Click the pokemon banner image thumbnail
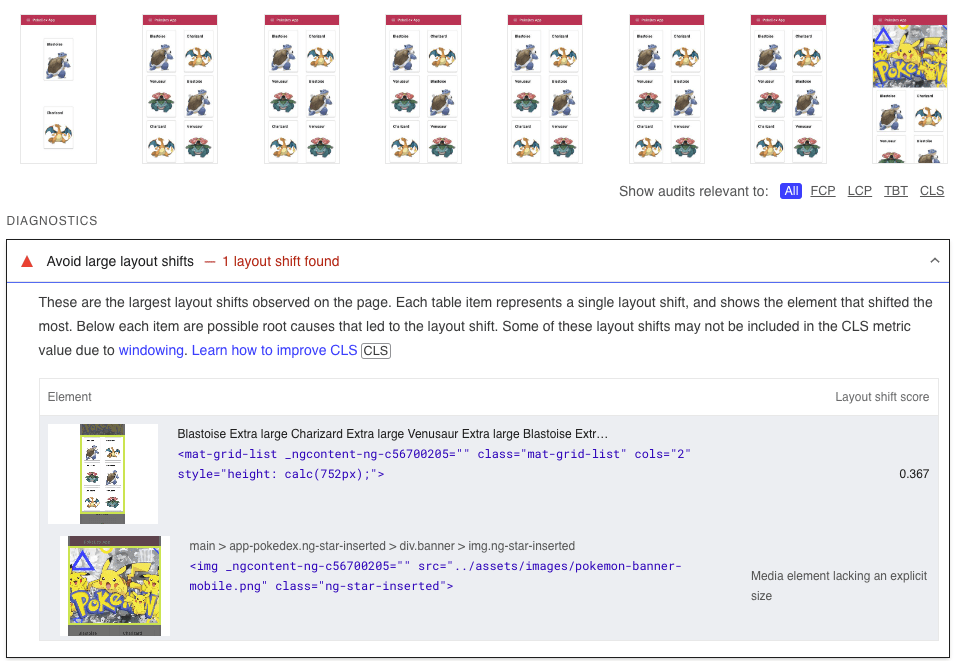This screenshot has height=661, width=956. pos(115,586)
